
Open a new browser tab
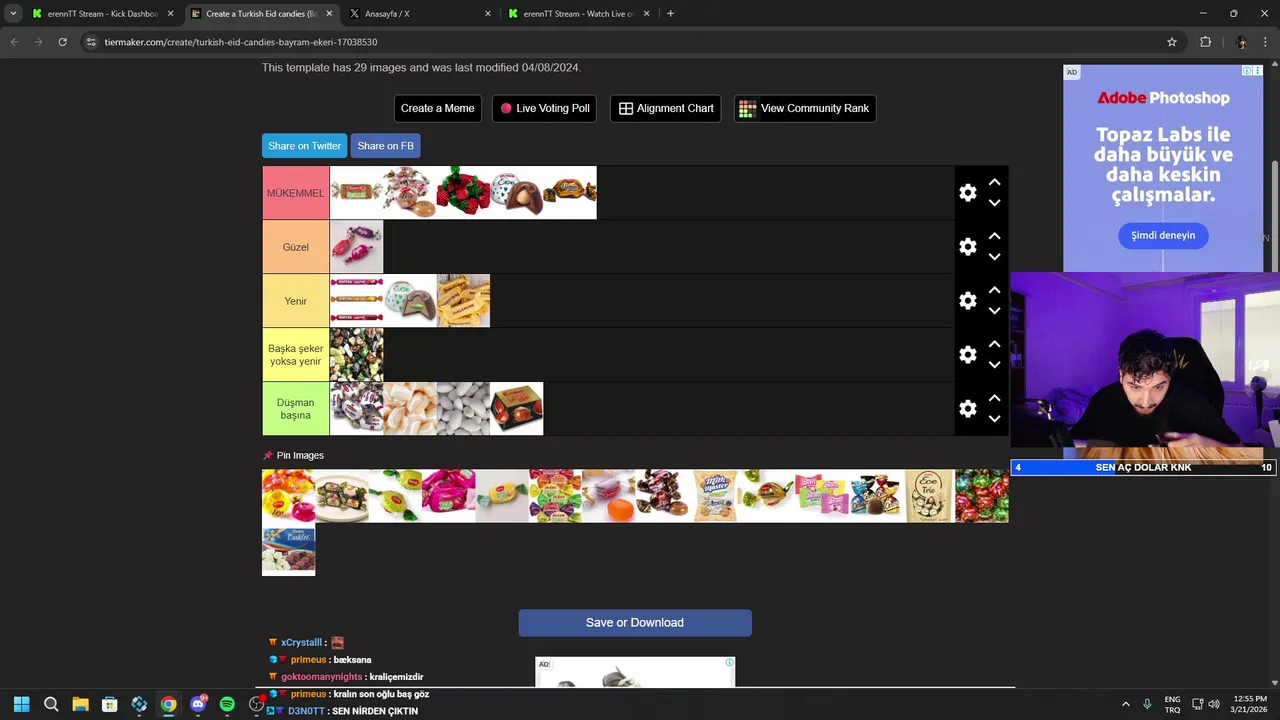point(670,14)
